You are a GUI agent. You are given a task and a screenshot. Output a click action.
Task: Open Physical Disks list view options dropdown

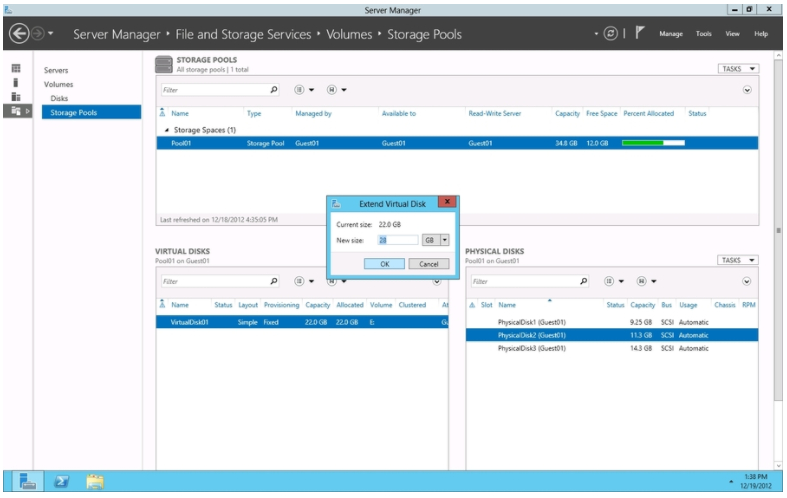pos(614,281)
